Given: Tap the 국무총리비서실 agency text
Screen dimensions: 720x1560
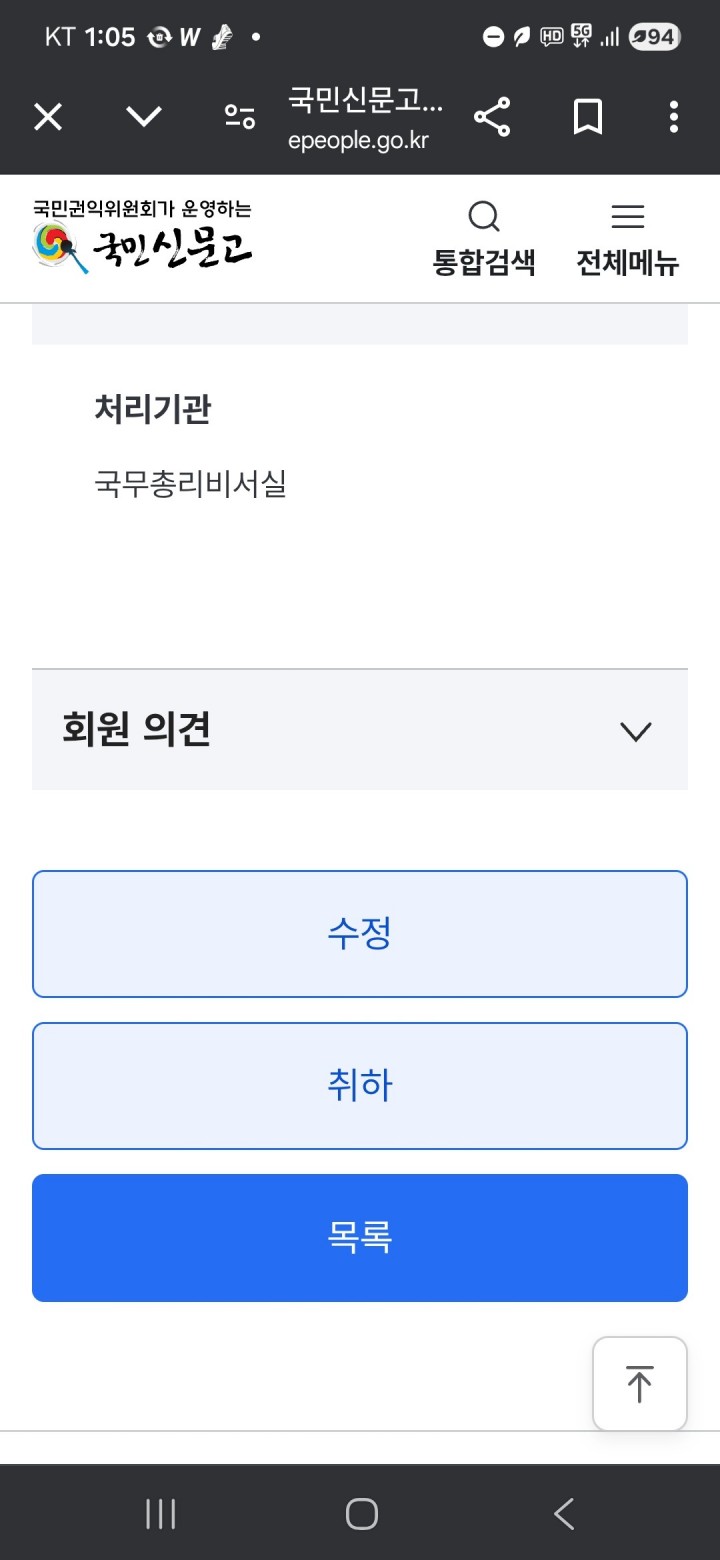Looking at the screenshot, I should pos(191,485).
